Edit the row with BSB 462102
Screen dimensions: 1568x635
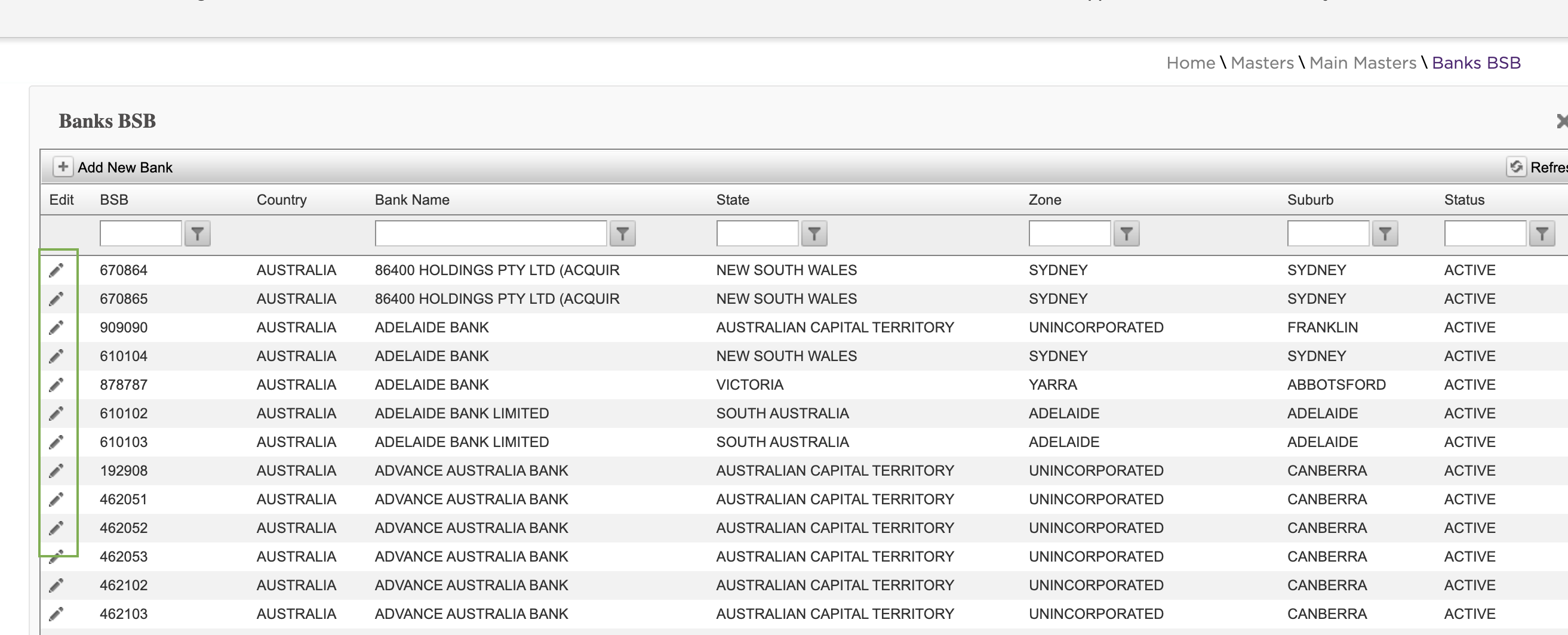(56, 584)
